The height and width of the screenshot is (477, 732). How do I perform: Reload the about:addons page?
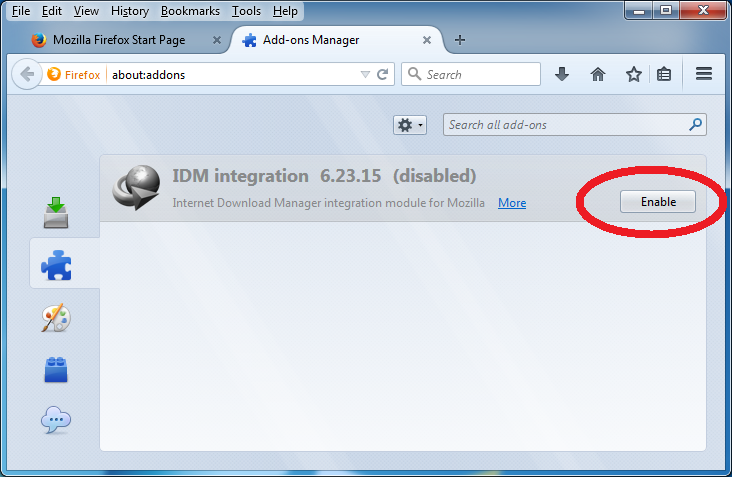coord(383,74)
